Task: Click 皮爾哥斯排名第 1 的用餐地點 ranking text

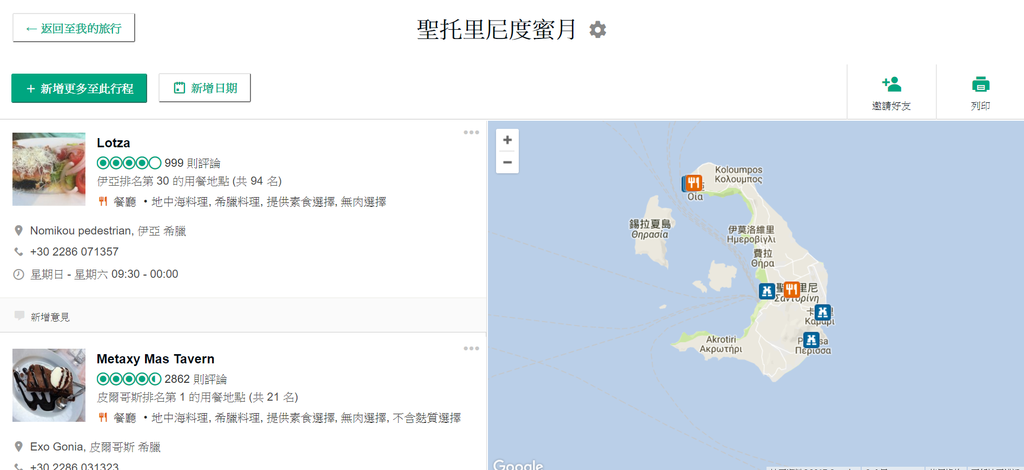Action: (x=197, y=397)
